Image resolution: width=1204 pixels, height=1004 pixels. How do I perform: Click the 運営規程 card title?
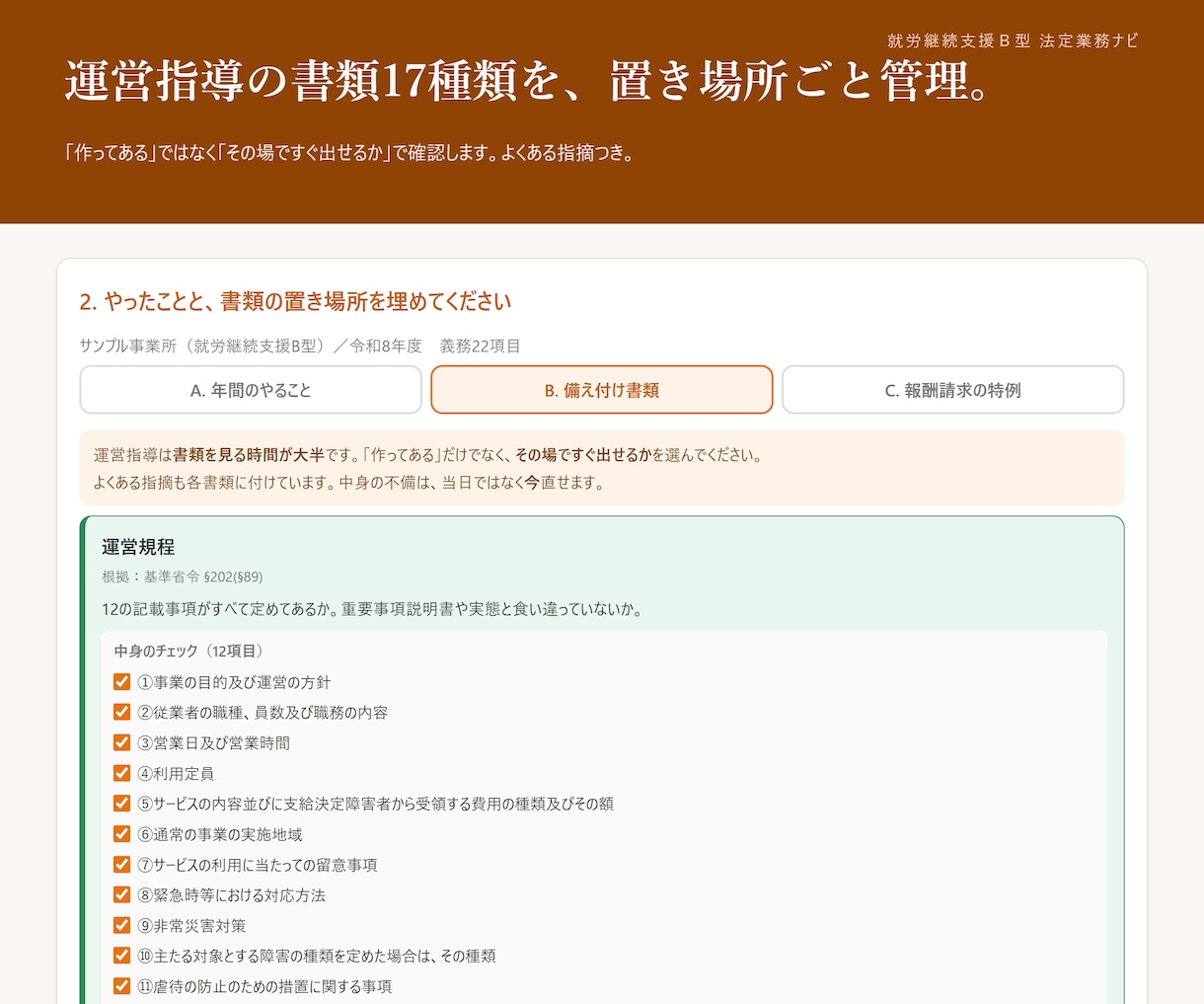(138, 547)
